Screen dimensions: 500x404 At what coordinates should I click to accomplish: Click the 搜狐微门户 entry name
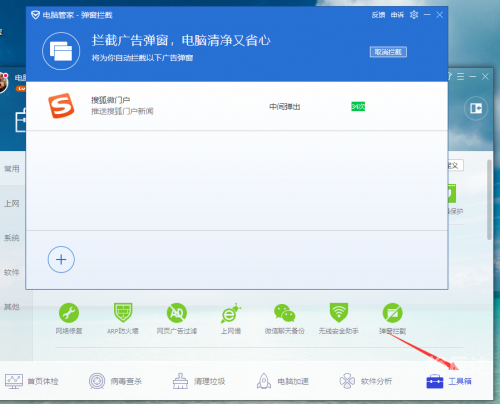point(111,100)
